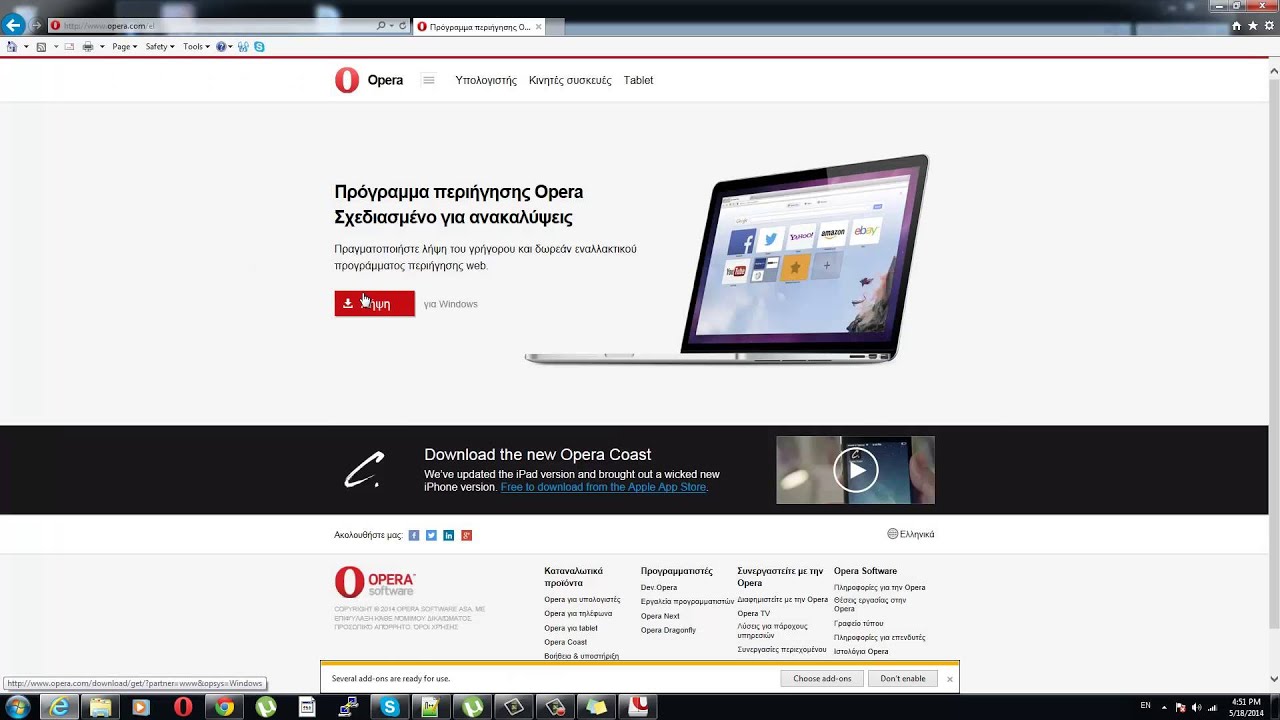
Task: Go back with the browser back arrow
Action: click(13, 25)
